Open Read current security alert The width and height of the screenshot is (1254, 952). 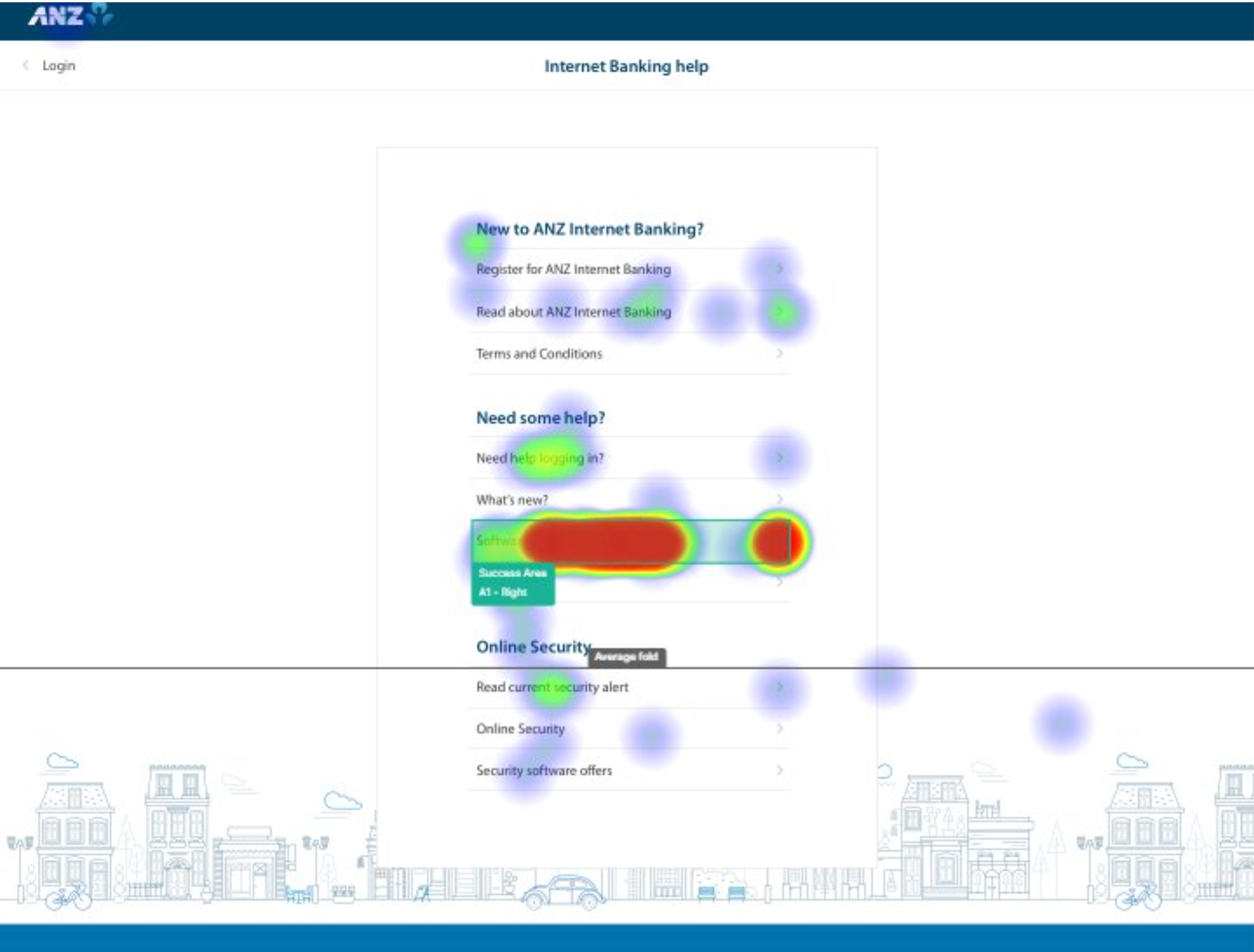click(552, 687)
